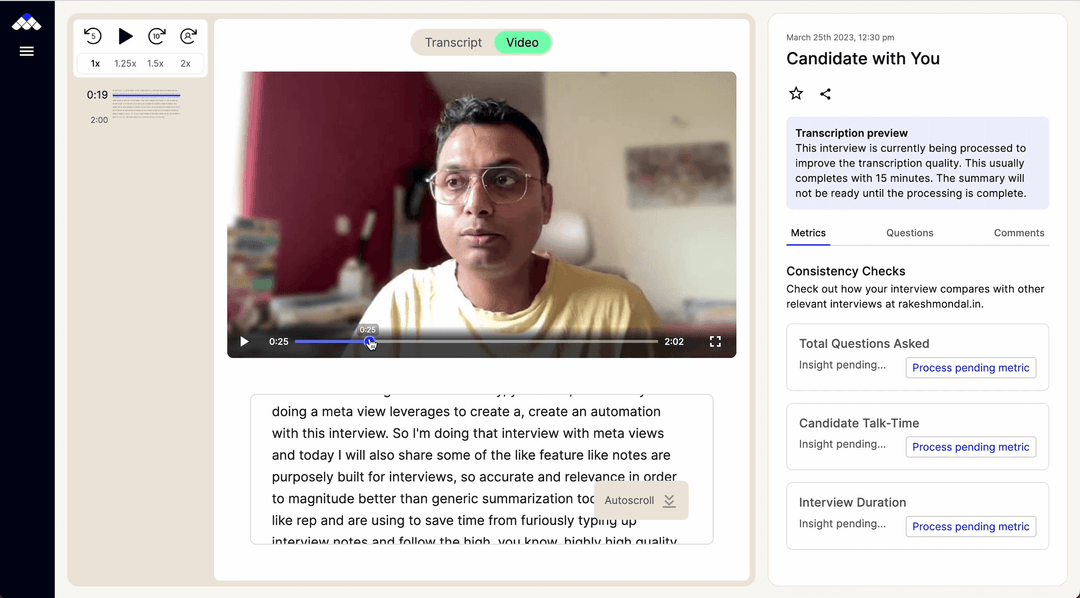This screenshot has width=1080, height=598.
Task: Star this interview as favorite
Action: (796, 93)
